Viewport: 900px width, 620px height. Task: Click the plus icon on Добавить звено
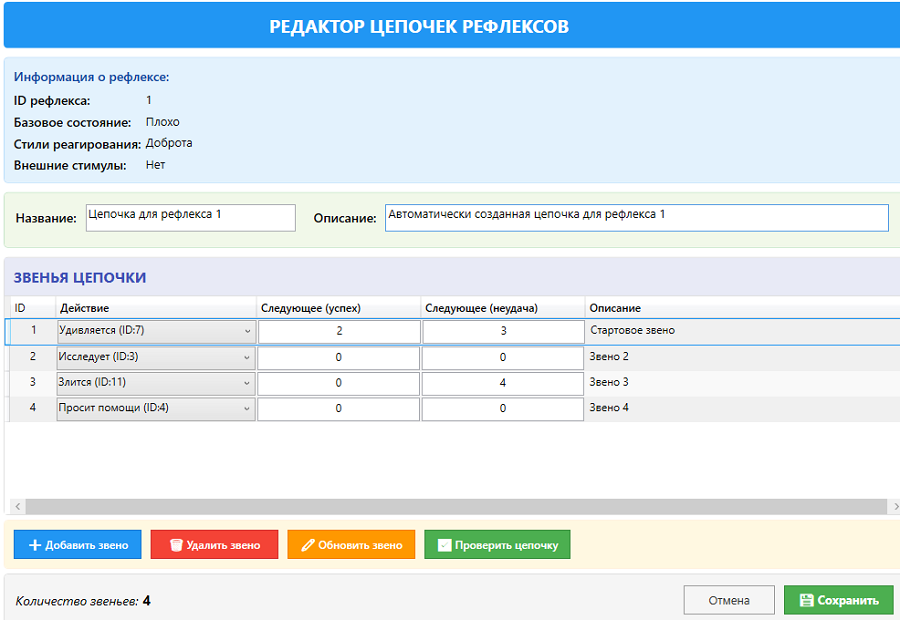click(35, 545)
